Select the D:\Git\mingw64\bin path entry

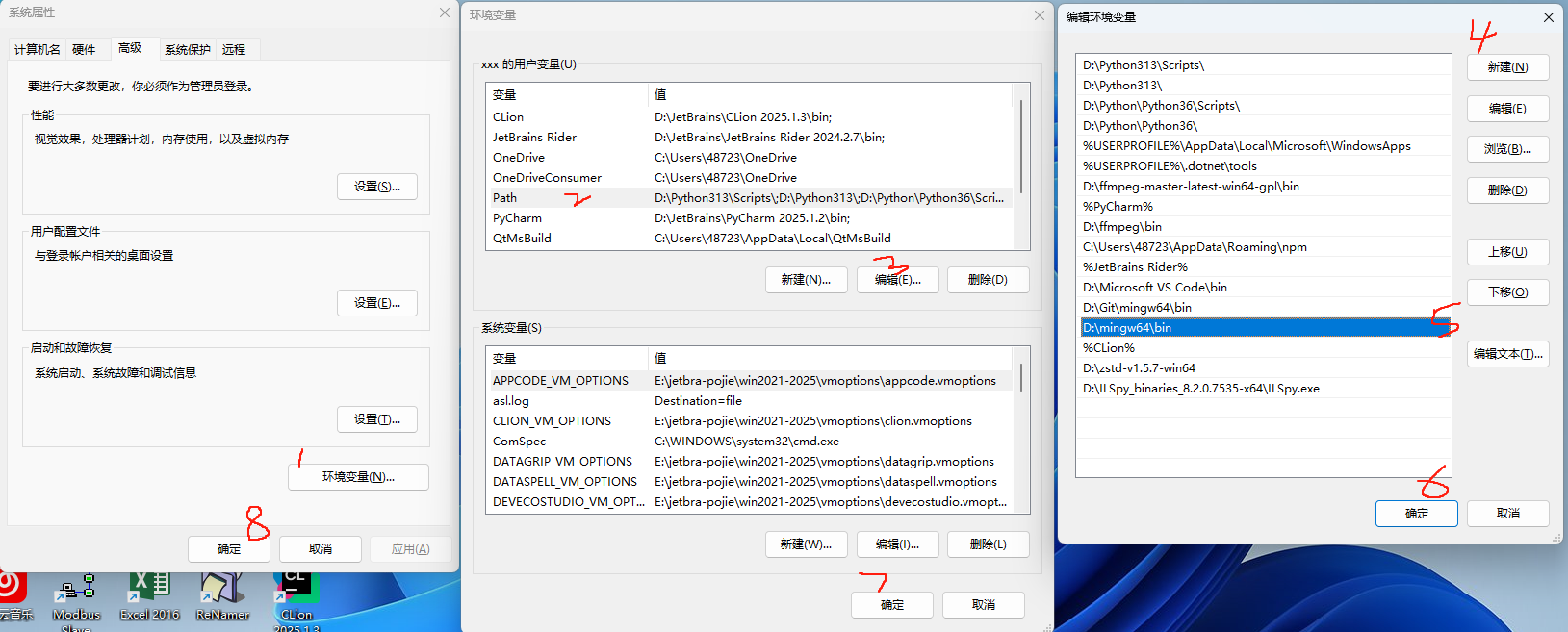tap(1264, 308)
